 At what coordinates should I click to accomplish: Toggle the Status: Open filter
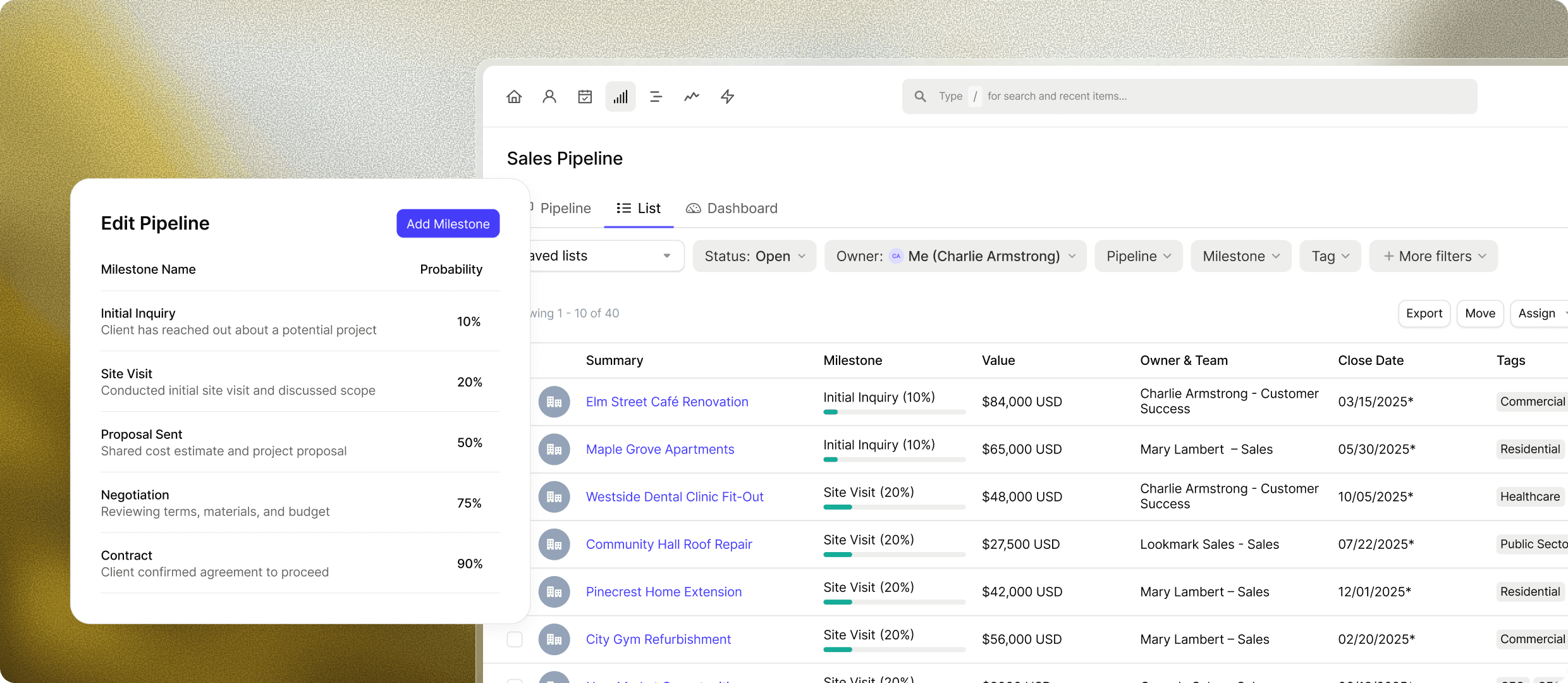click(754, 256)
